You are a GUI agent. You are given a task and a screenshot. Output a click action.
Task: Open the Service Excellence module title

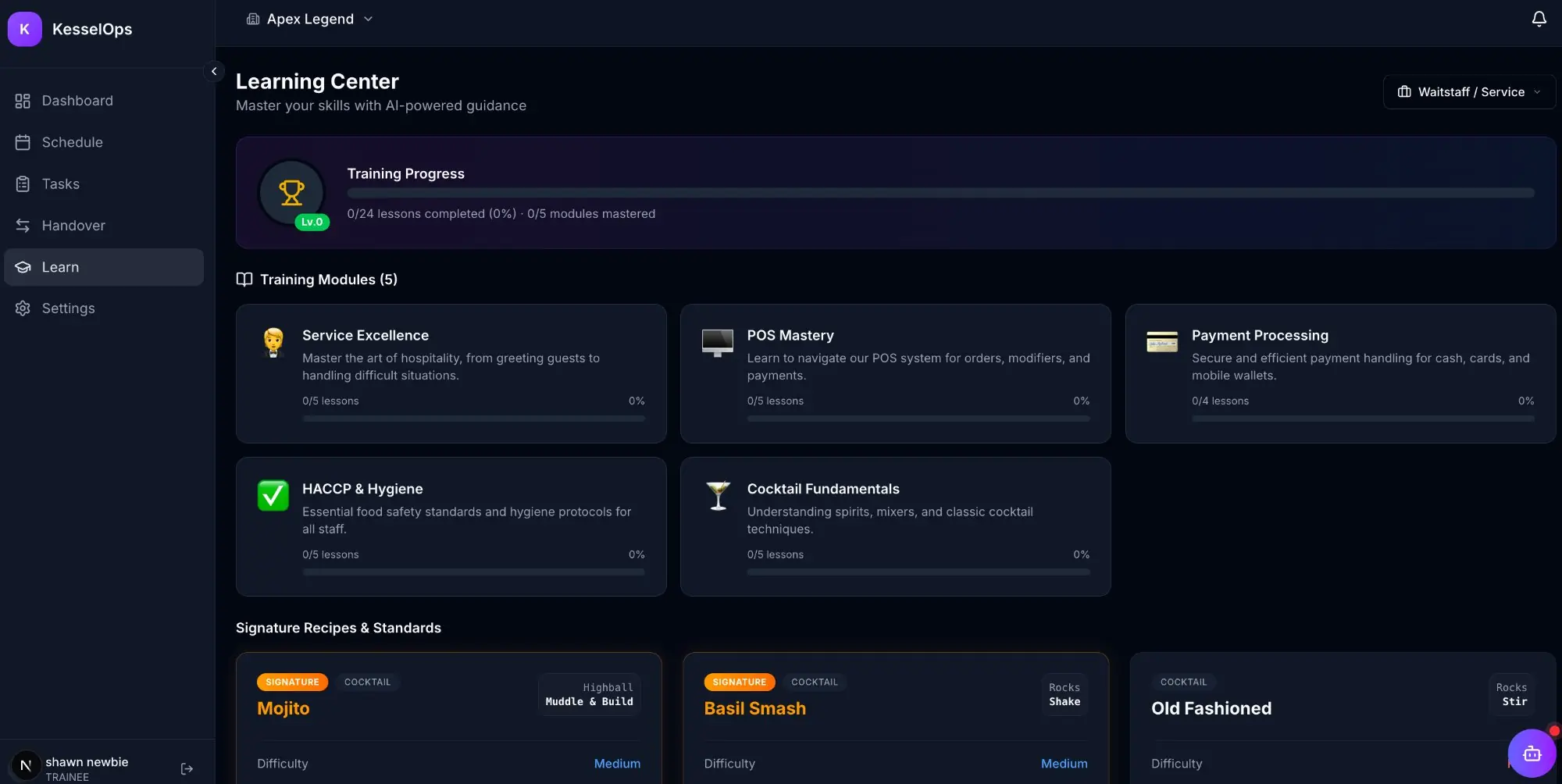[366, 335]
